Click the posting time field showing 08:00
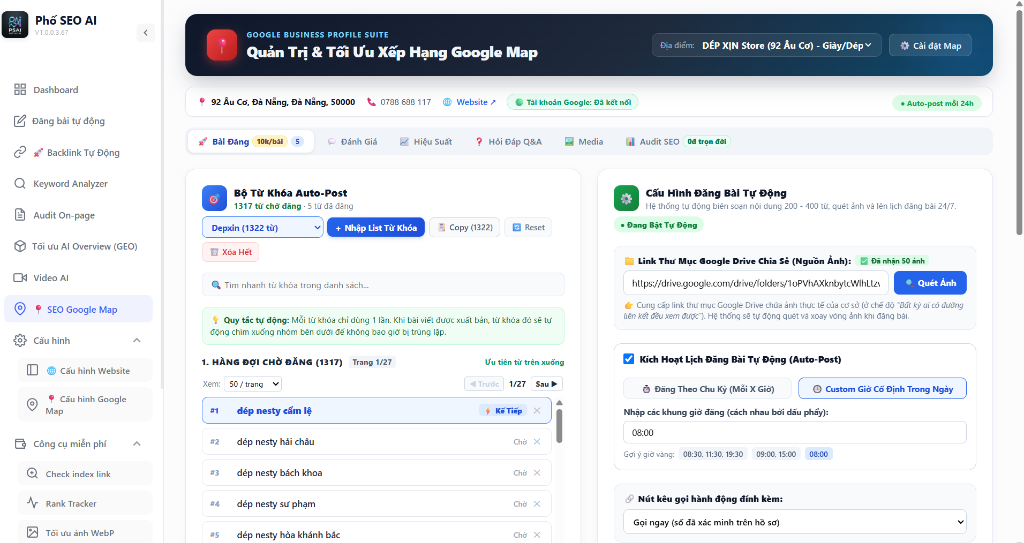The image size is (1024, 543). [795, 433]
